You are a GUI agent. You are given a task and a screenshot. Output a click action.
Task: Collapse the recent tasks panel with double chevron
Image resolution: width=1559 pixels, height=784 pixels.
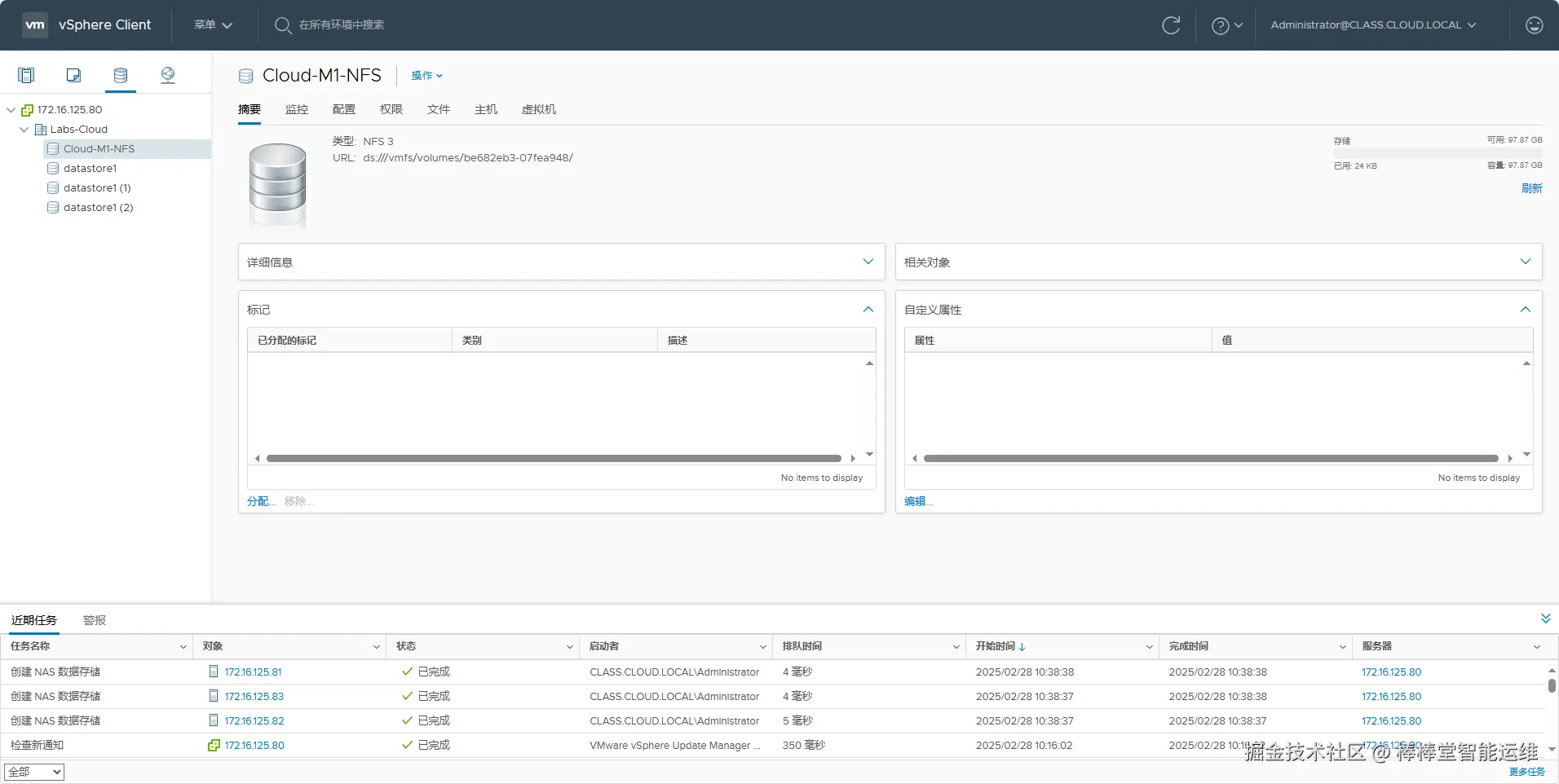click(x=1545, y=619)
